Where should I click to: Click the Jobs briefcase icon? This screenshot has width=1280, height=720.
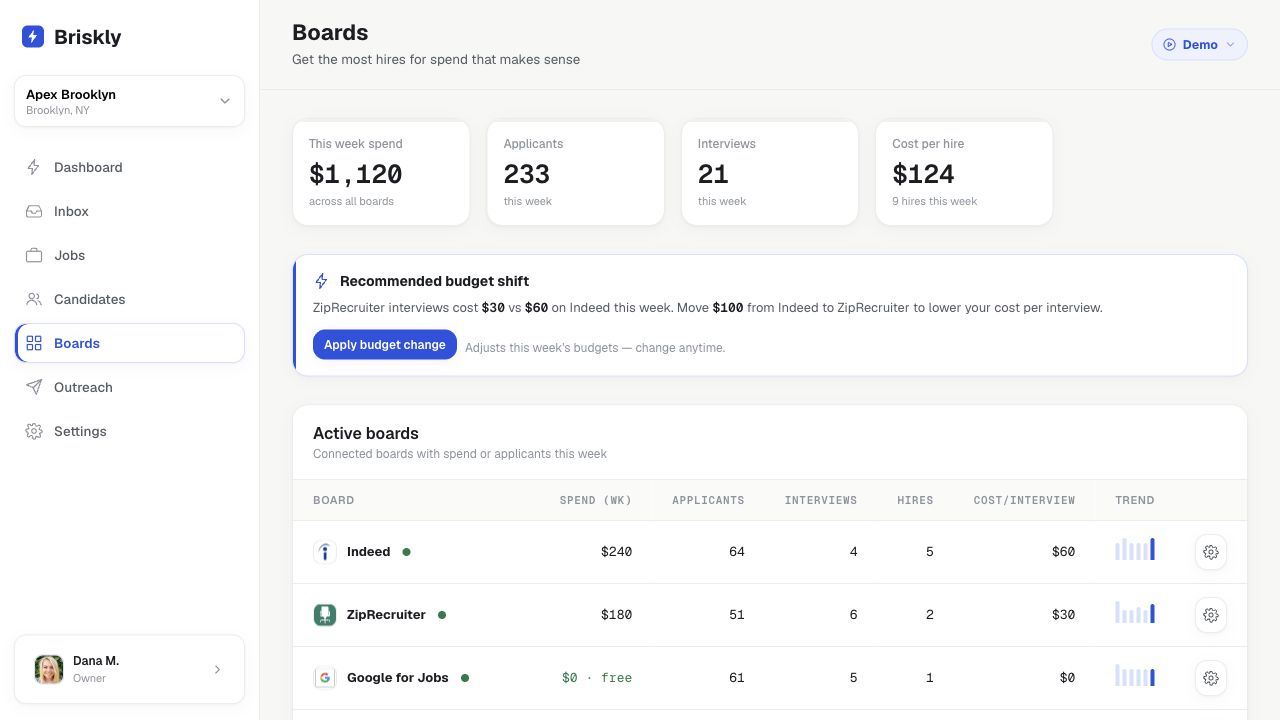tap(34, 255)
